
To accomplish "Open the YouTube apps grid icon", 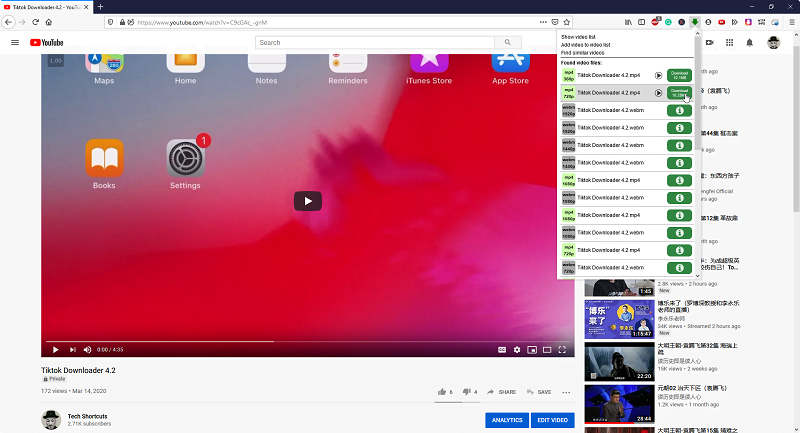I will coord(730,42).
